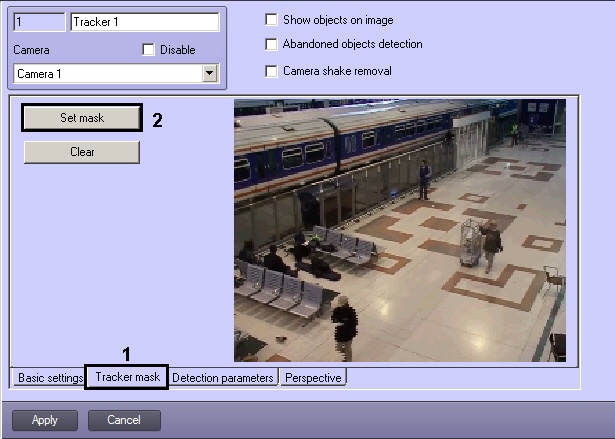Select the Tracker mask tab
The height and width of the screenshot is (439, 615).
[127, 377]
